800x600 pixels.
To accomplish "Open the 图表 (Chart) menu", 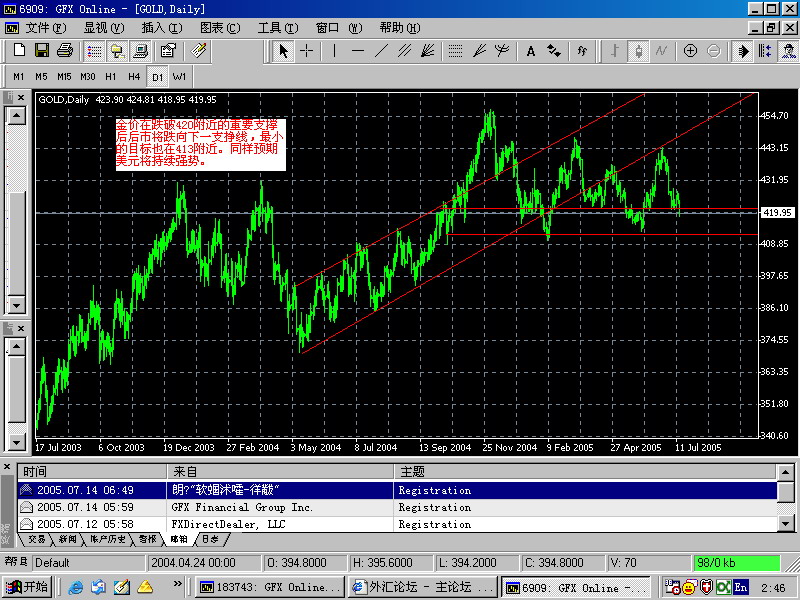I will click(x=219, y=28).
